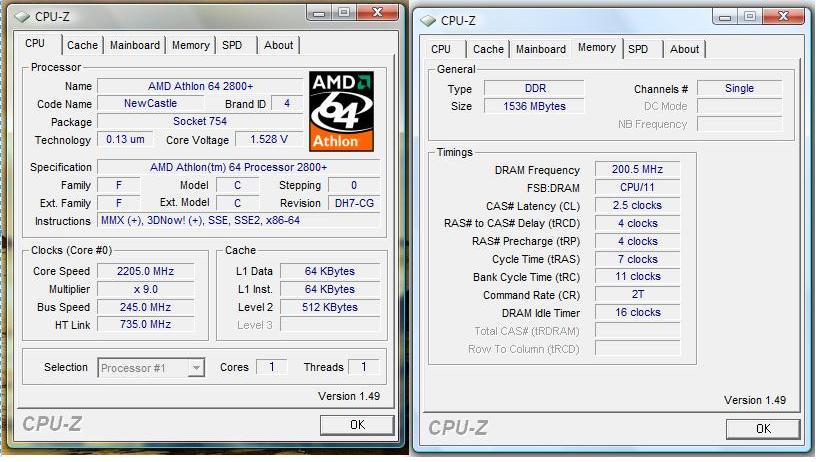Maximize the right CPU-Z window
820x462 pixels.
coord(749,17)
